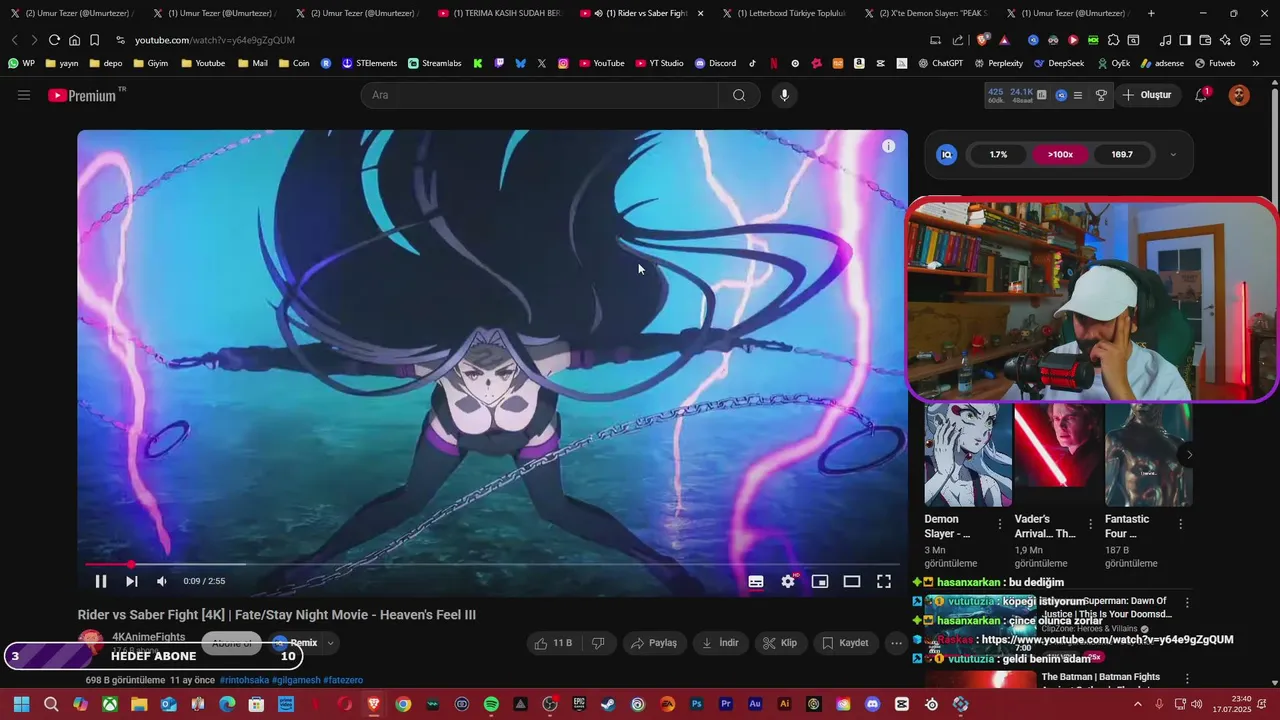Show video info card icon
Image resolution: width=1280 pixels, height=720 pixels.
tap(888, 146)
